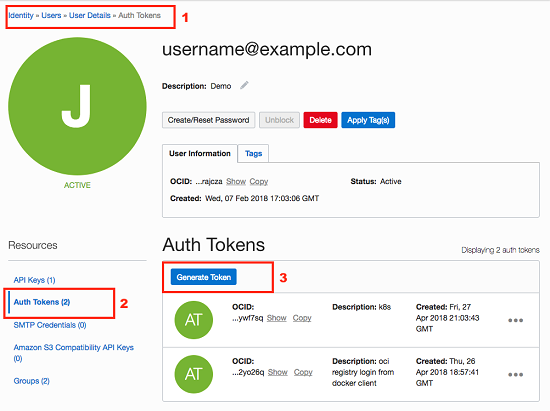Click the Description: k8s text

coord(361,307)
